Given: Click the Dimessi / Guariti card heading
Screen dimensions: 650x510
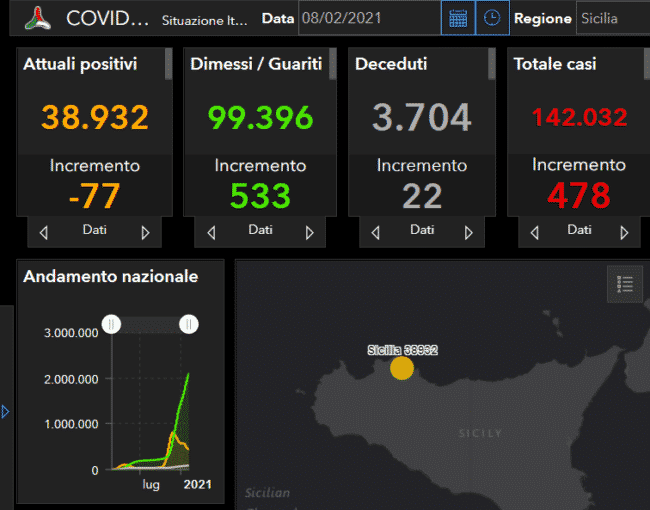Looking at the screenshot, I should coord(256,64).
